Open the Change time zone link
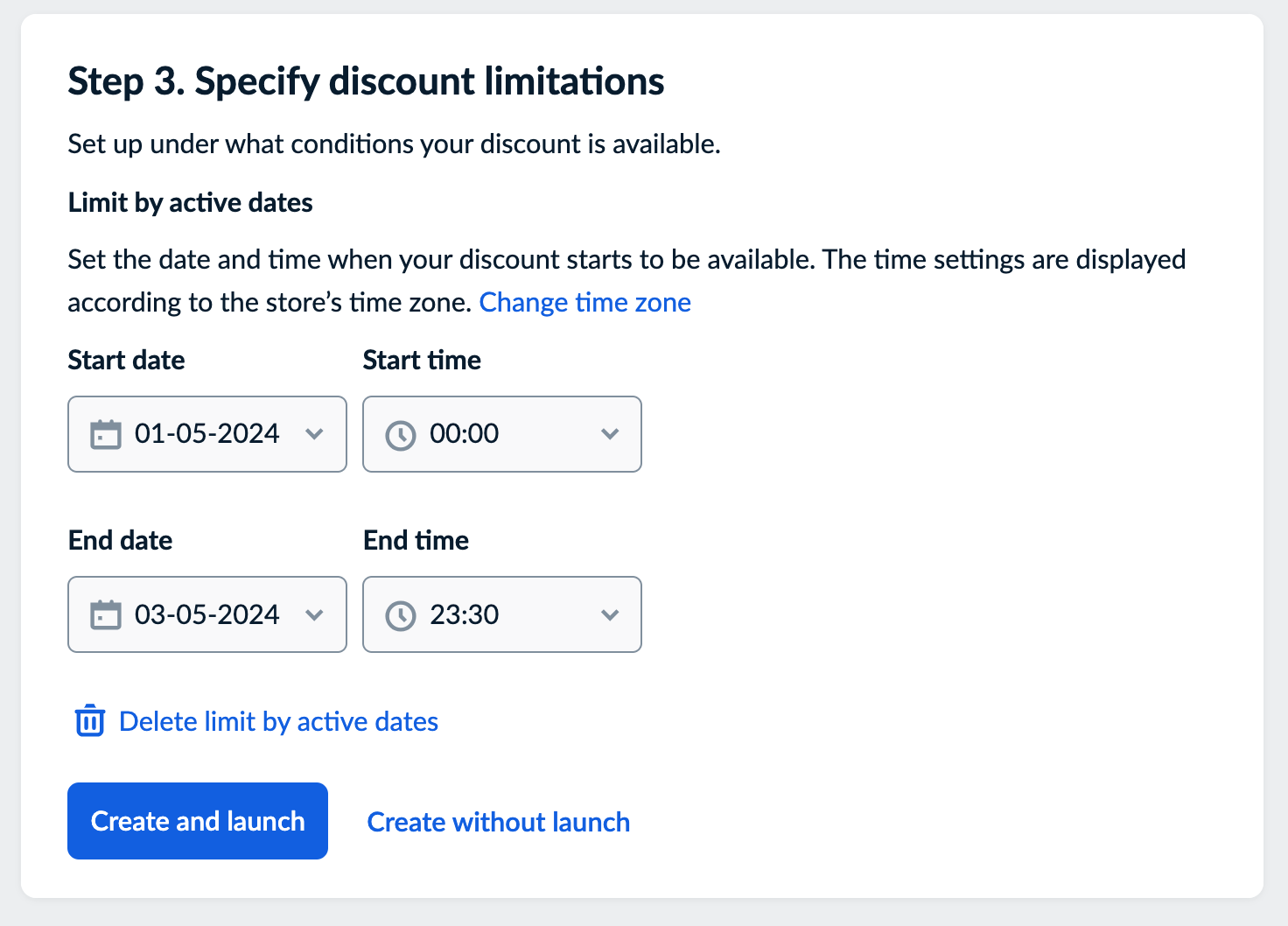 click(x=584, y=302)
